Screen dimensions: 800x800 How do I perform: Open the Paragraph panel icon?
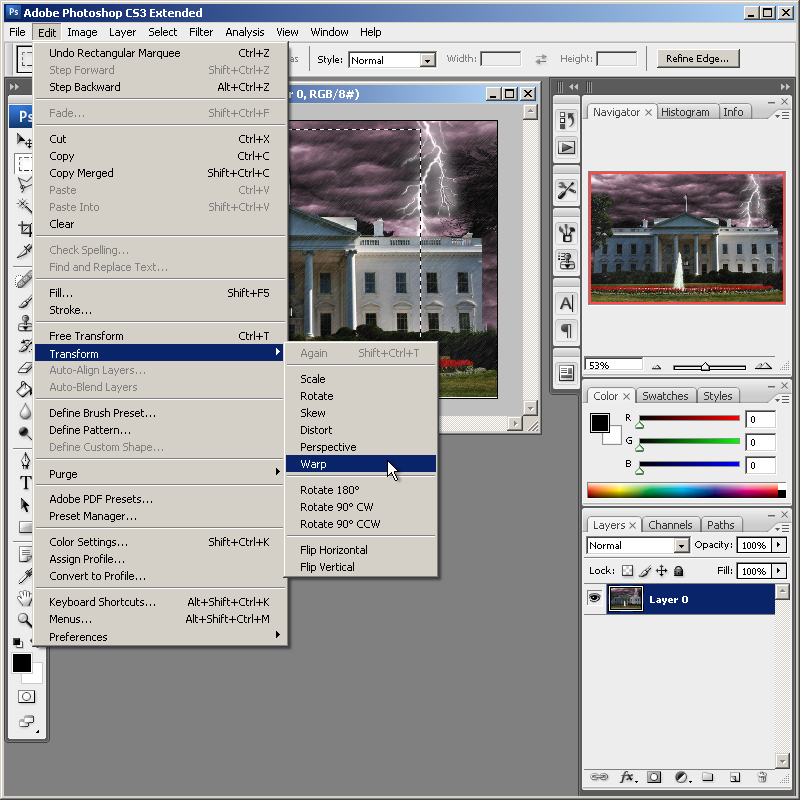point(566,331)
